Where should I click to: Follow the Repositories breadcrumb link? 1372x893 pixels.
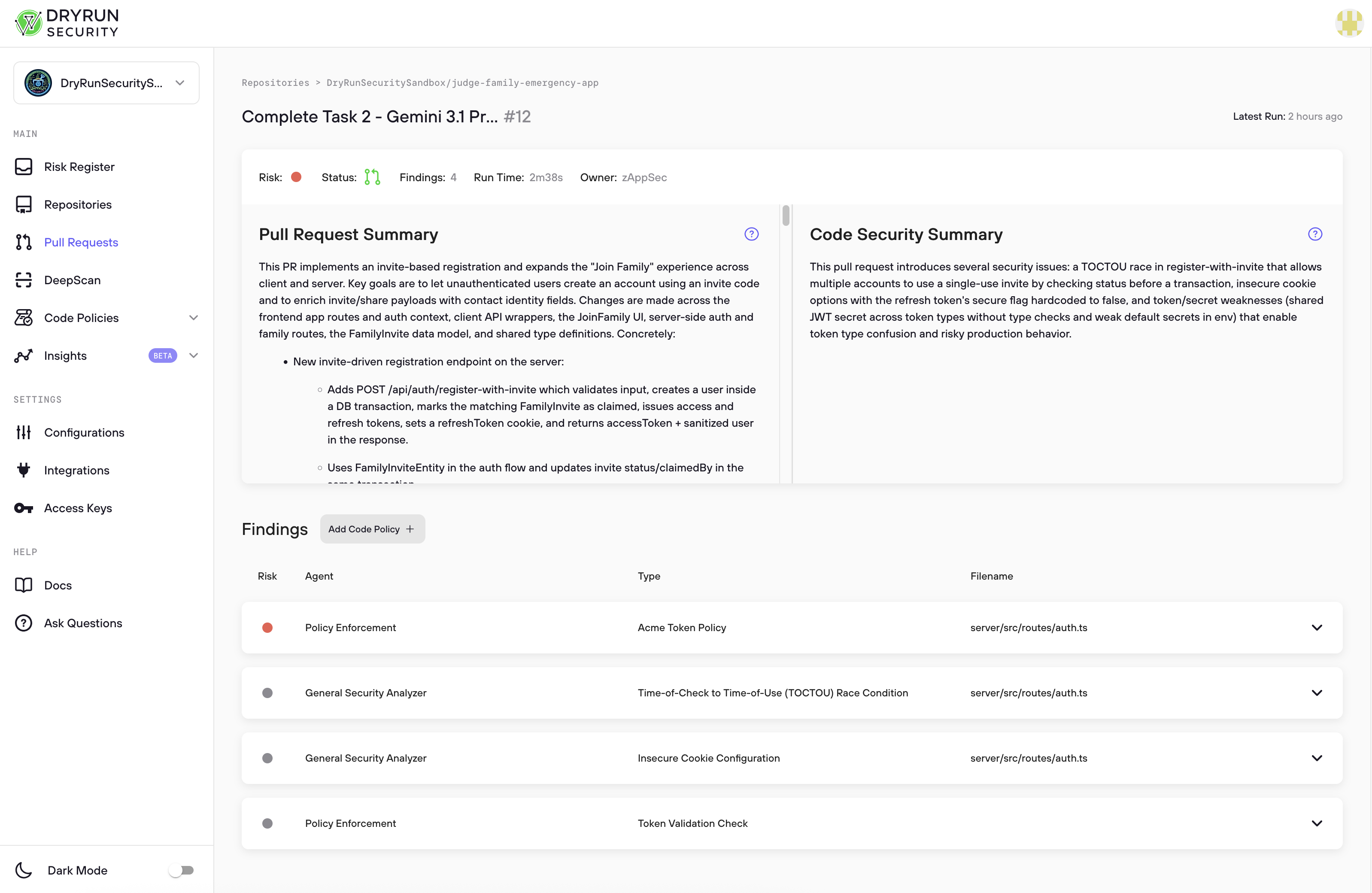click(x=275, y=82)
